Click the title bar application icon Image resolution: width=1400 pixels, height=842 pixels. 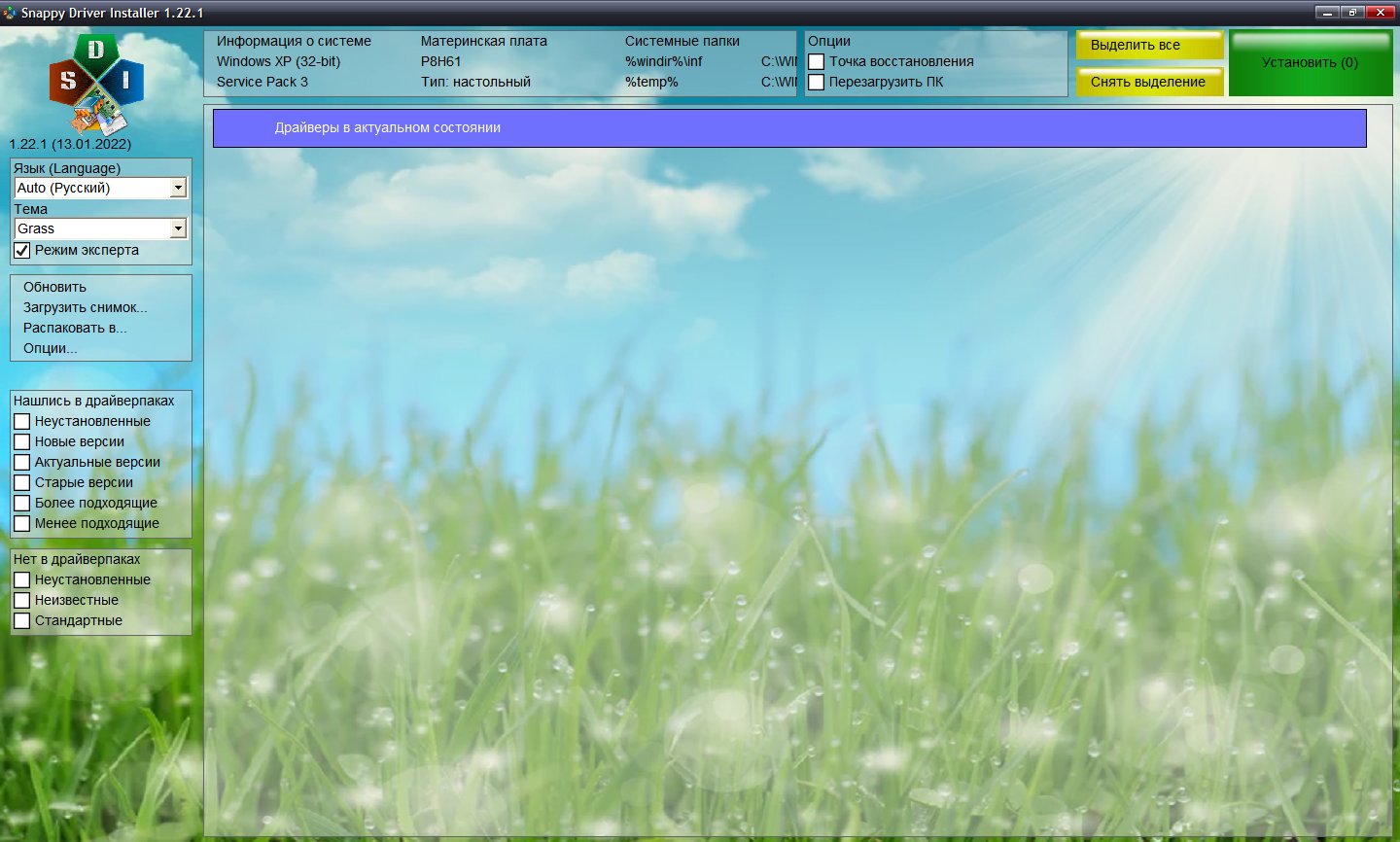(x=10, y=13)
